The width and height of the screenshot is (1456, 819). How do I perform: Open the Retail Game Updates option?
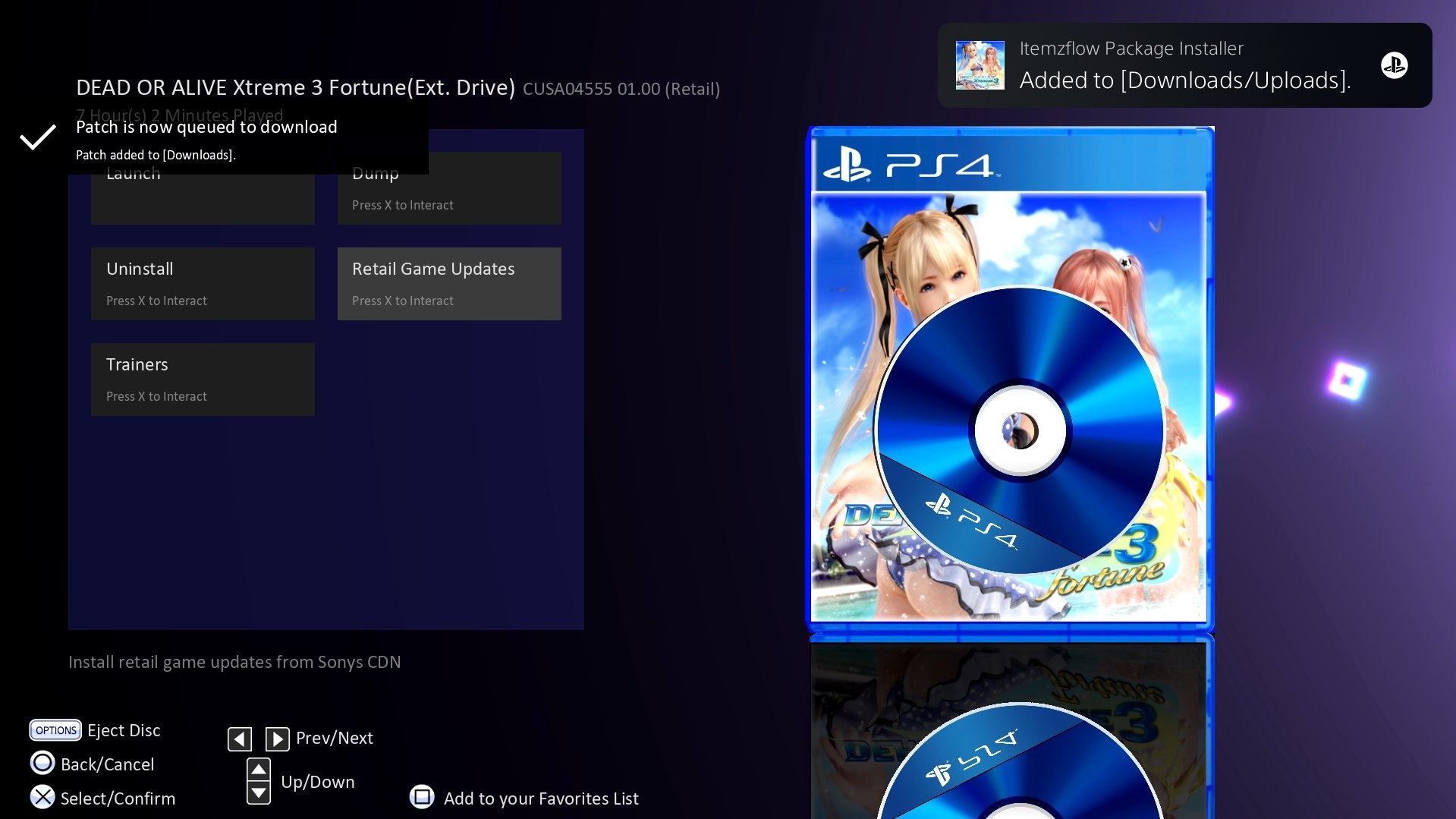(449, 283)
